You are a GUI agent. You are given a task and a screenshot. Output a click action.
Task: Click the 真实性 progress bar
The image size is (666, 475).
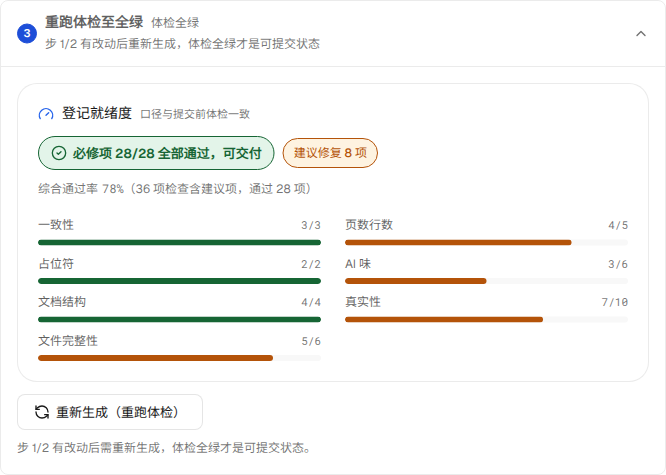(486, 319)
